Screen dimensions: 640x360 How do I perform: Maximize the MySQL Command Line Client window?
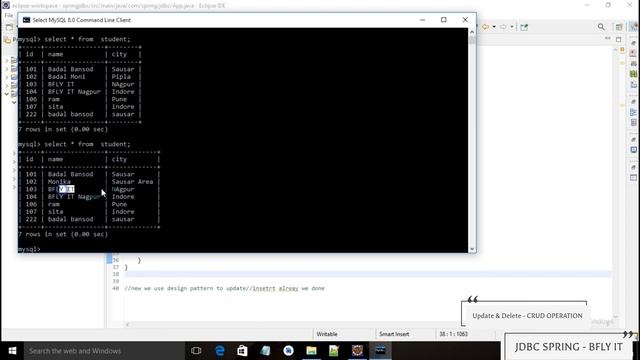444,20
